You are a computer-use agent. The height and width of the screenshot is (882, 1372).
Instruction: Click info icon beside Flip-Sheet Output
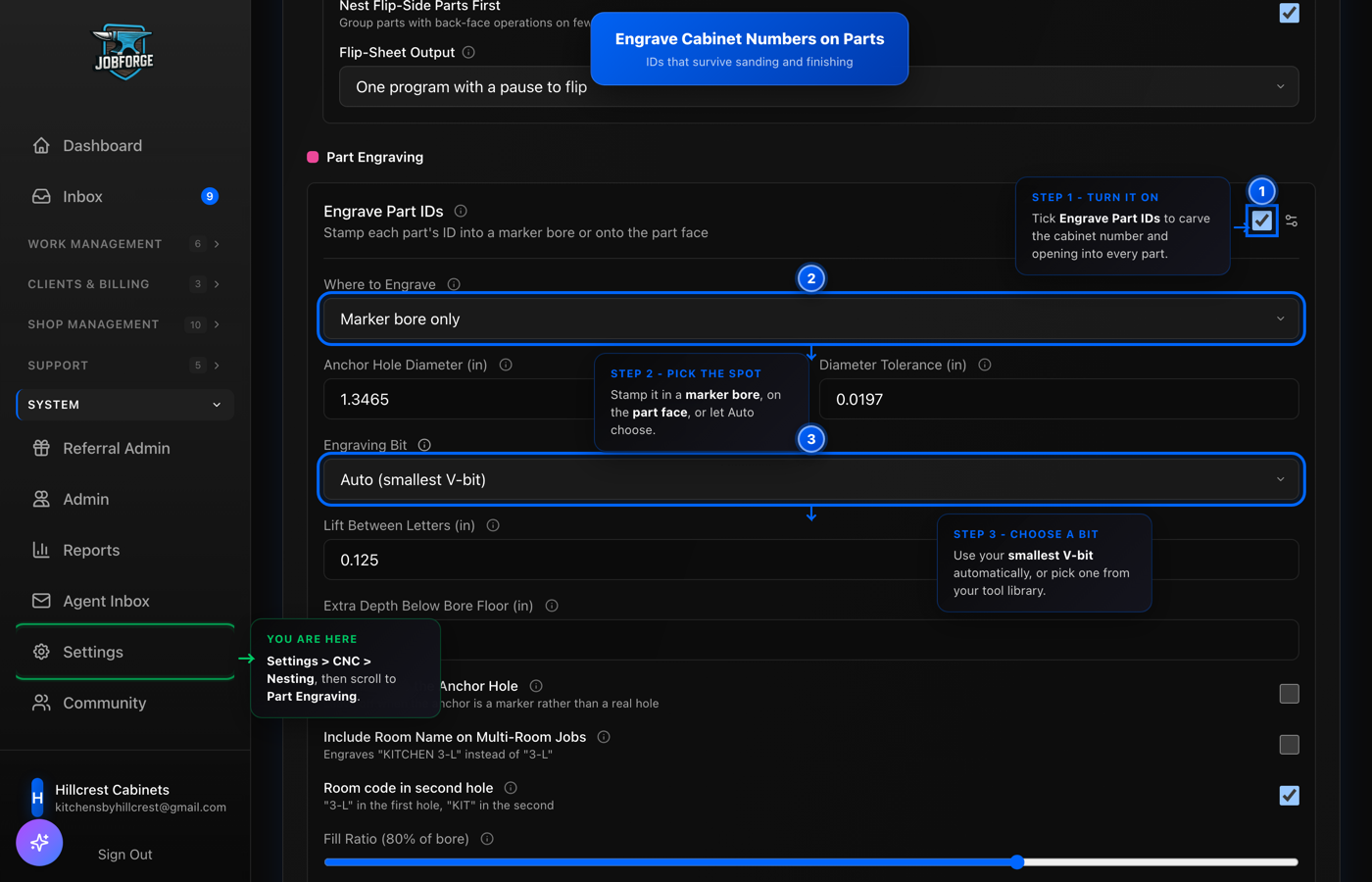(x=468, y=52)
